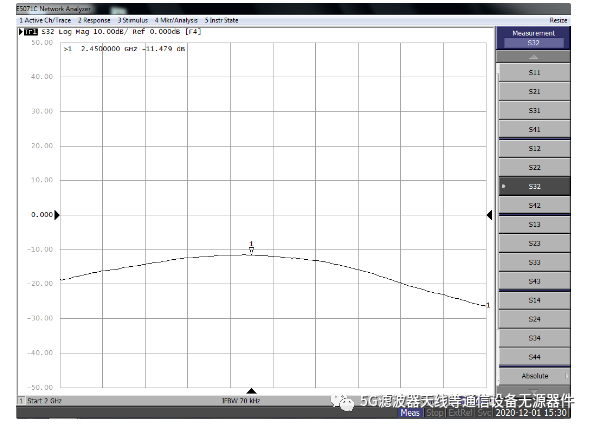Select the S12 measurement softkey
This screenshot has width=593, height=428.
(x=534, y=149)
